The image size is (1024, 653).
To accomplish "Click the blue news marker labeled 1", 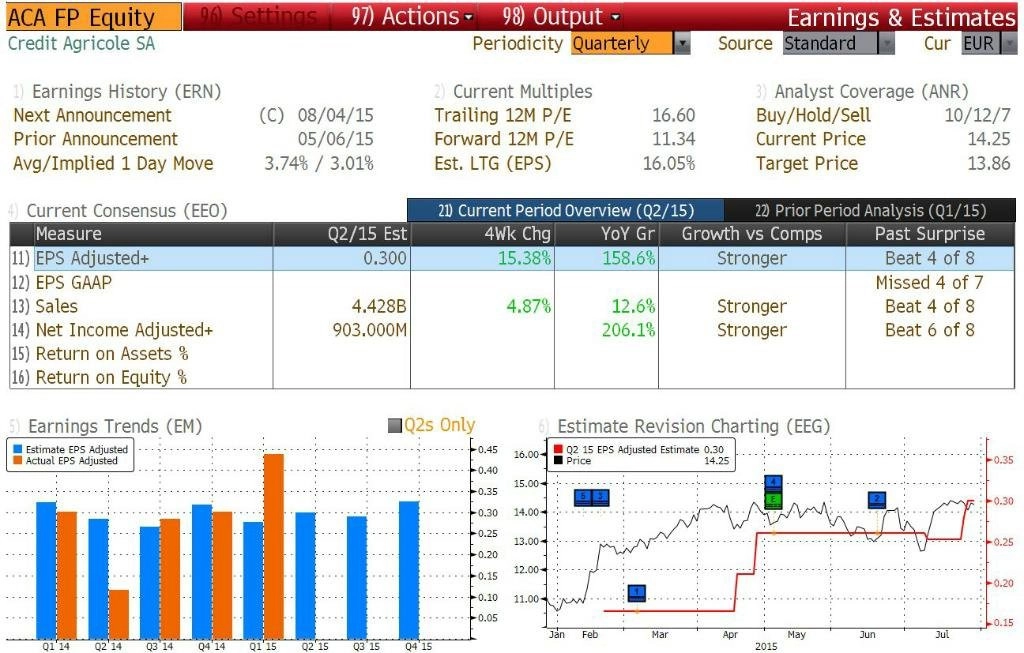I will coord(637,593).
